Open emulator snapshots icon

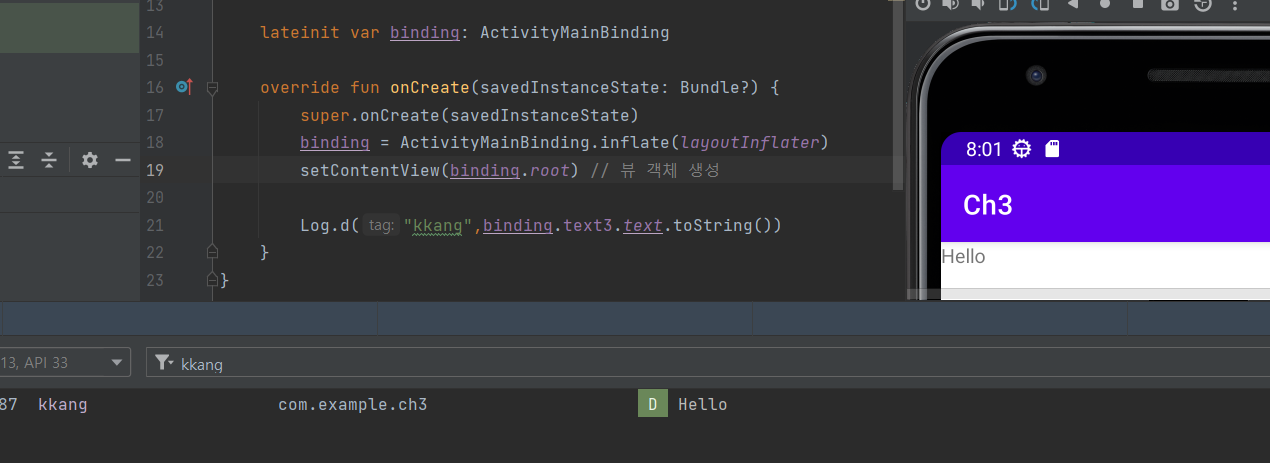pos(1203,4)
